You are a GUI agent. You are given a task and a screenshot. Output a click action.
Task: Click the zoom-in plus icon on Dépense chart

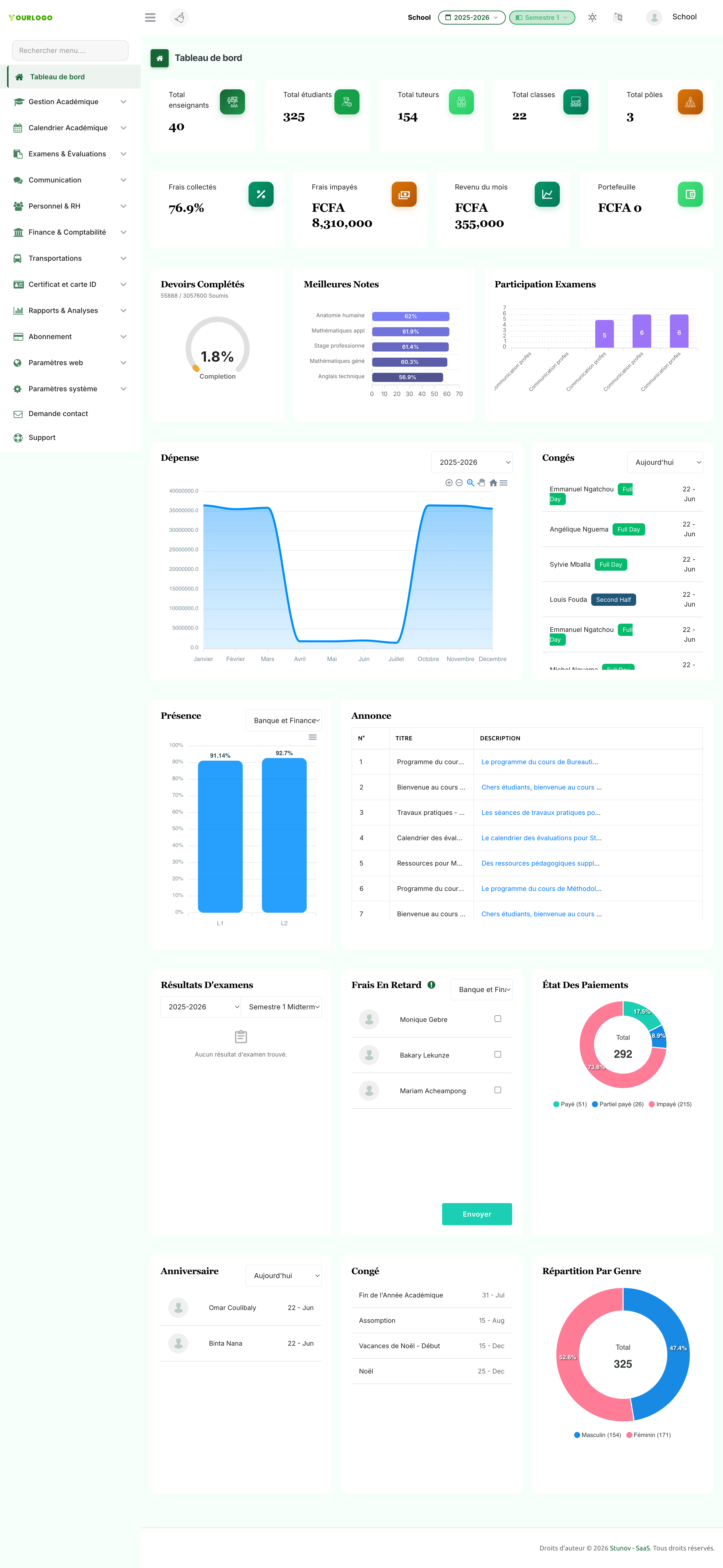click(x=449, y=483)
